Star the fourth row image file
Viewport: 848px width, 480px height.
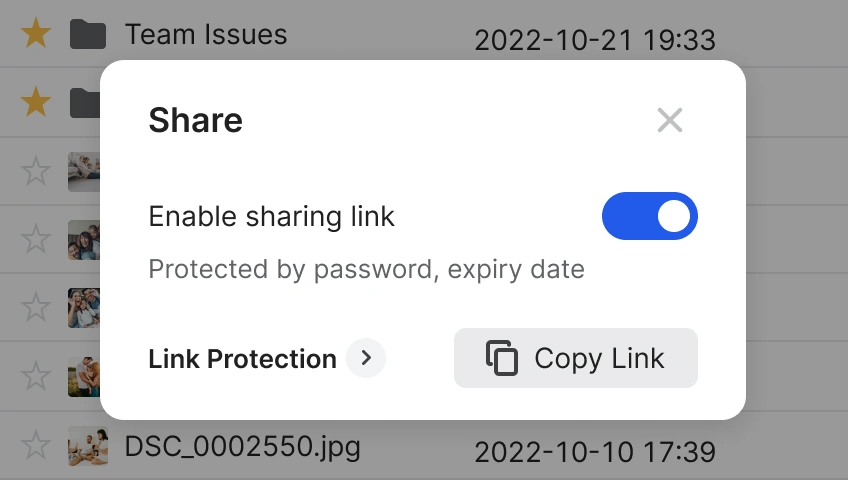click(x=36, y=239)
